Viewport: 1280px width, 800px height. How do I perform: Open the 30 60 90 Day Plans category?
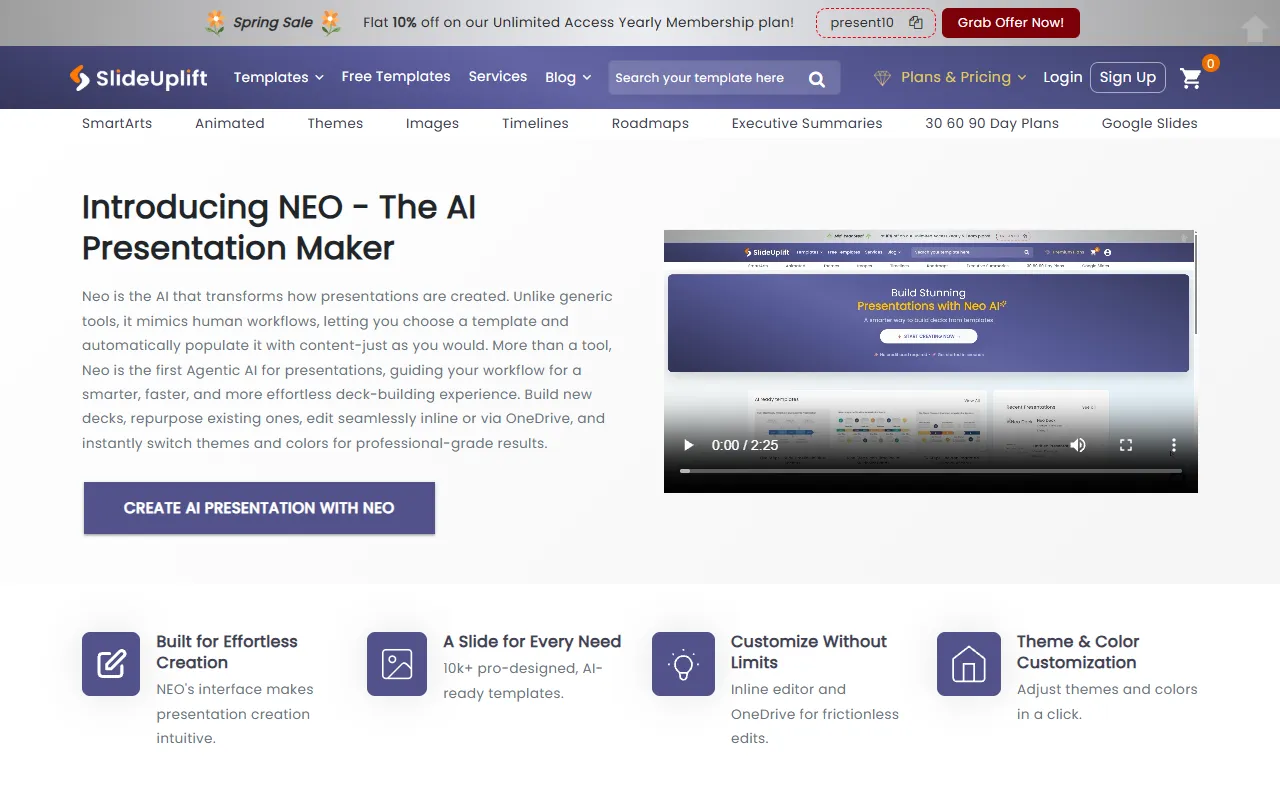coord(992,123)
